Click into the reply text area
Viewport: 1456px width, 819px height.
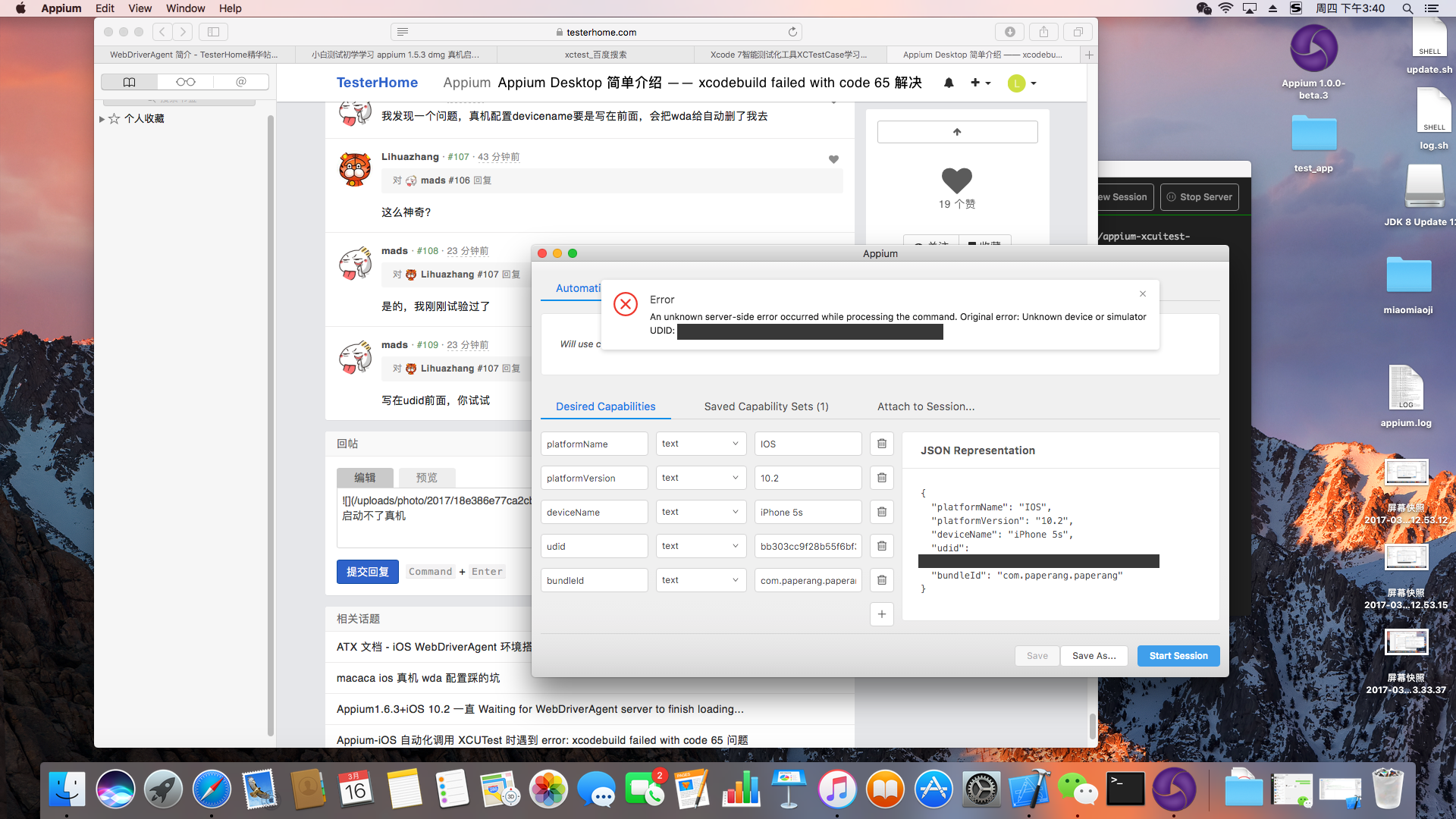(435, 518)
